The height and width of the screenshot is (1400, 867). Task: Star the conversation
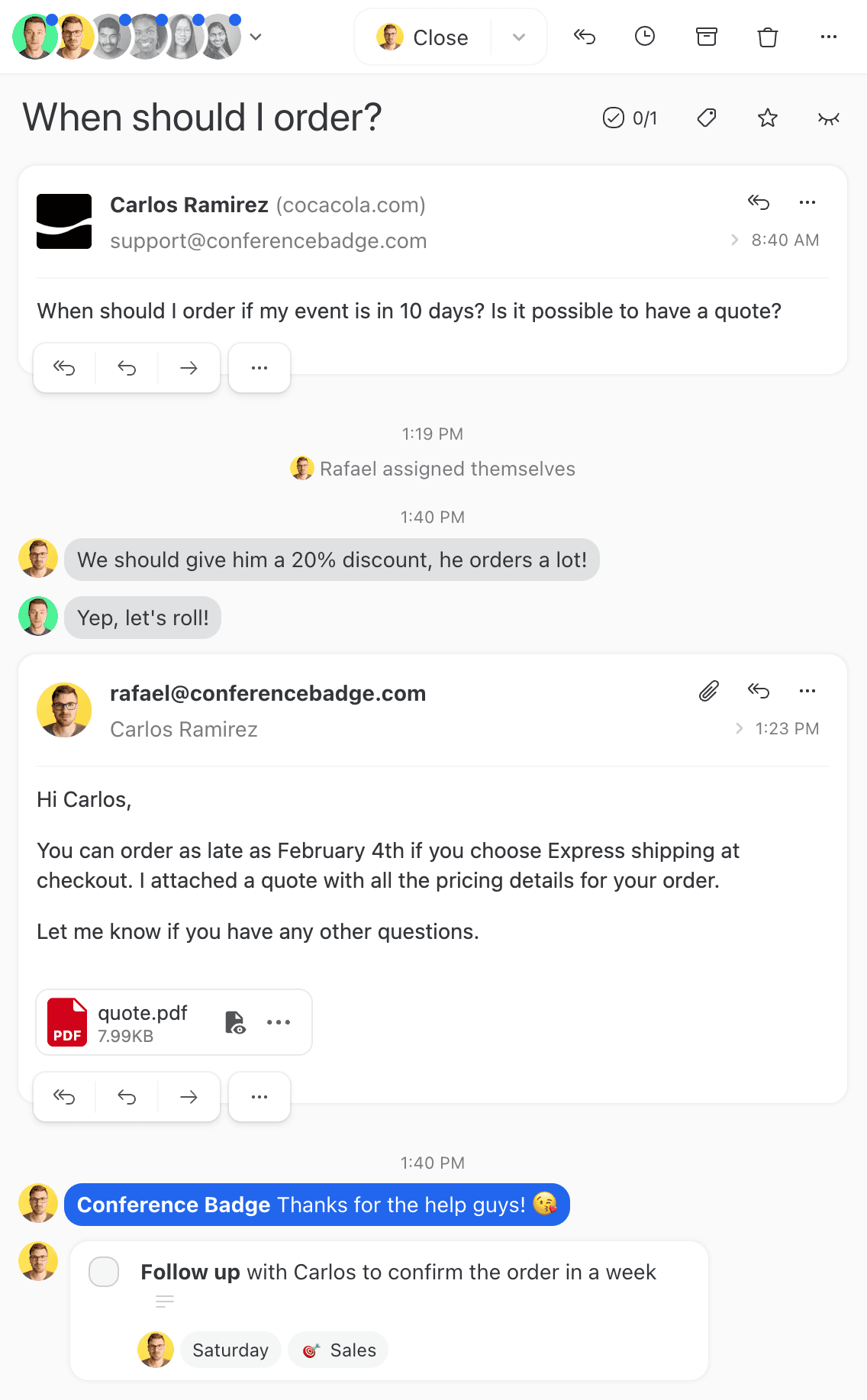click(768, 118)
